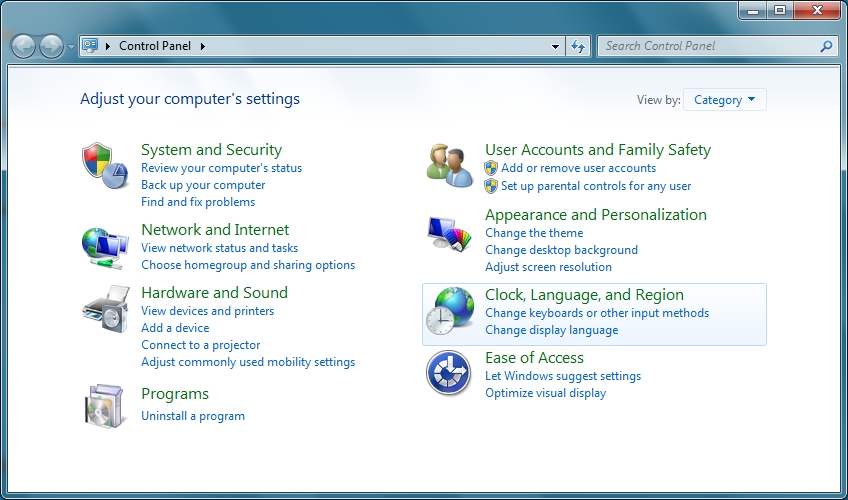The width and height of the screenshot is (848, 500).
Task: Click Set up parental controls for any user
Action: coord(596,186)
